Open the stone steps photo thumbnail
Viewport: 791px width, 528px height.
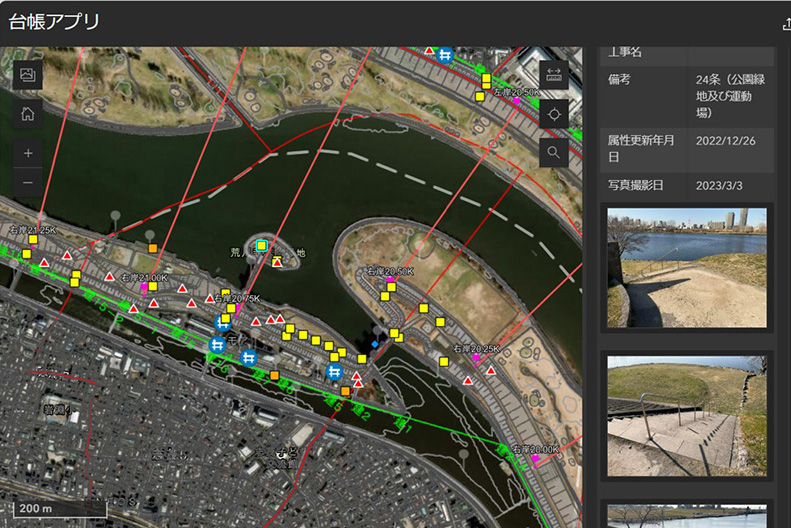(686, 414)
